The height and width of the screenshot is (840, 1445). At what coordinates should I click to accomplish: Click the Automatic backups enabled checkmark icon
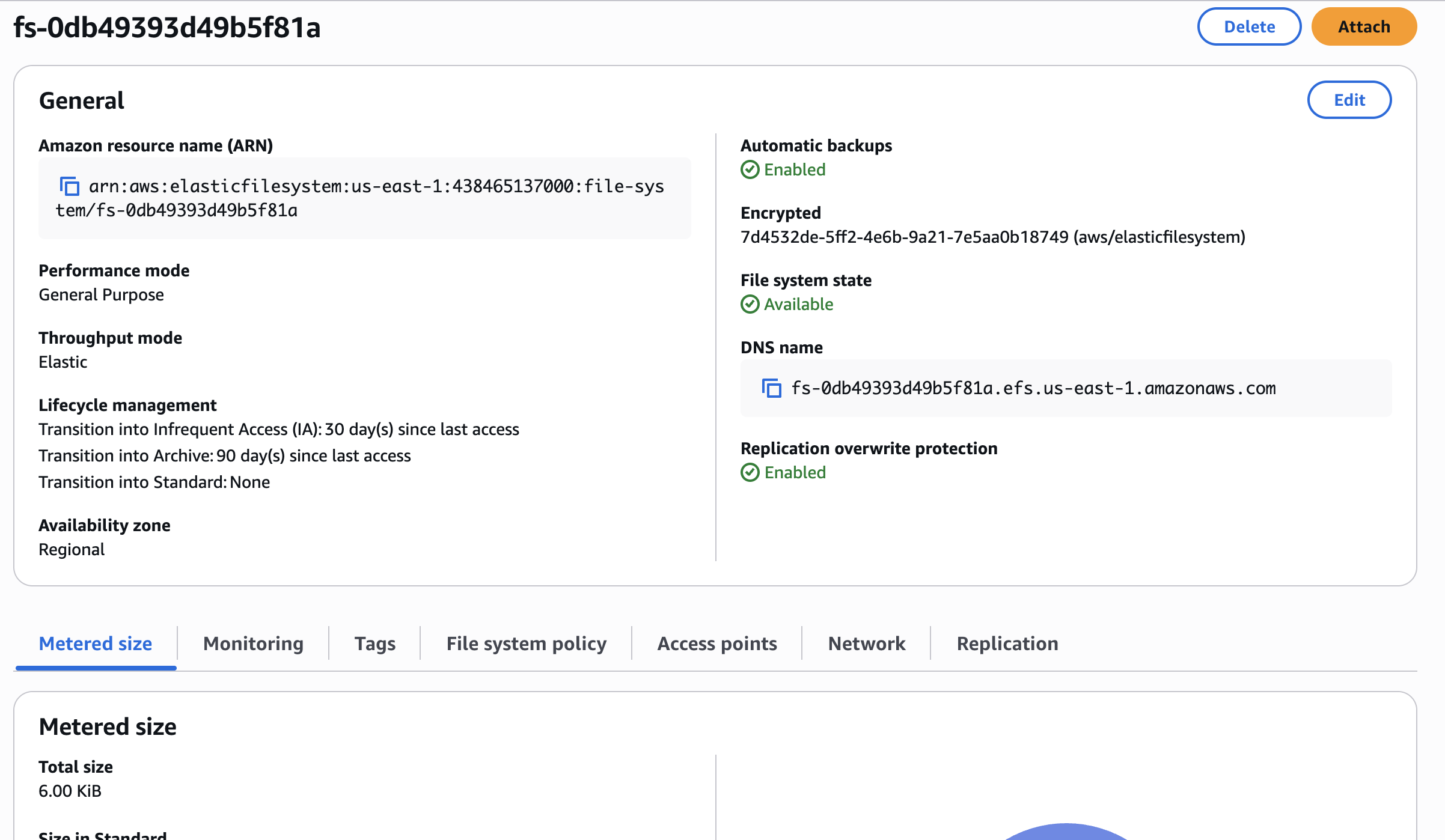pyautogui.click(x=750, y=170)
